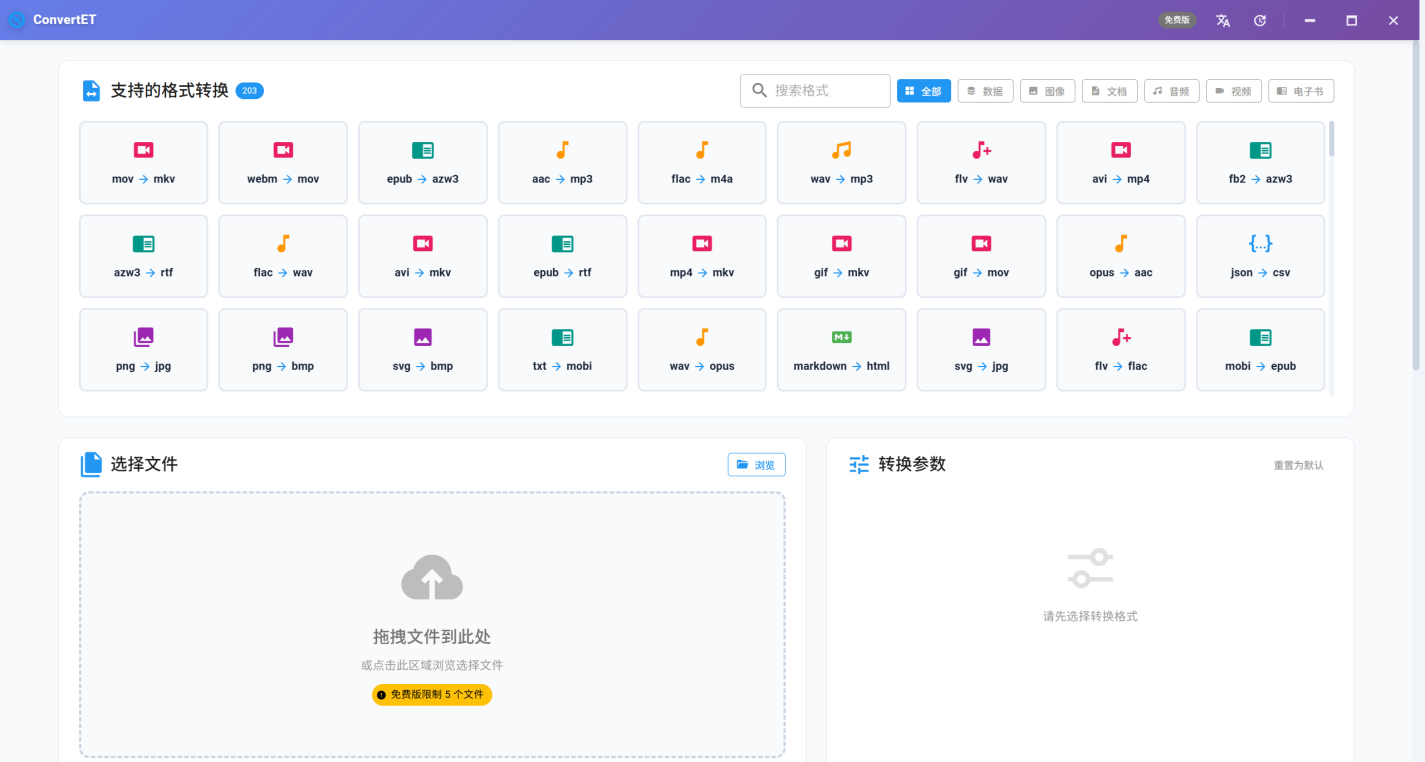This screenshot has width=1425, height=762.
Task: Click the 免费版 badge in the title bar
Action: coord(1177,20)
